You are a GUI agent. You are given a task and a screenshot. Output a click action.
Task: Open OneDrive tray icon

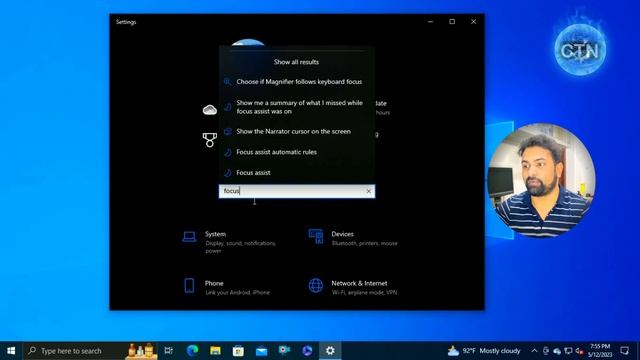[x=557, y=351]
